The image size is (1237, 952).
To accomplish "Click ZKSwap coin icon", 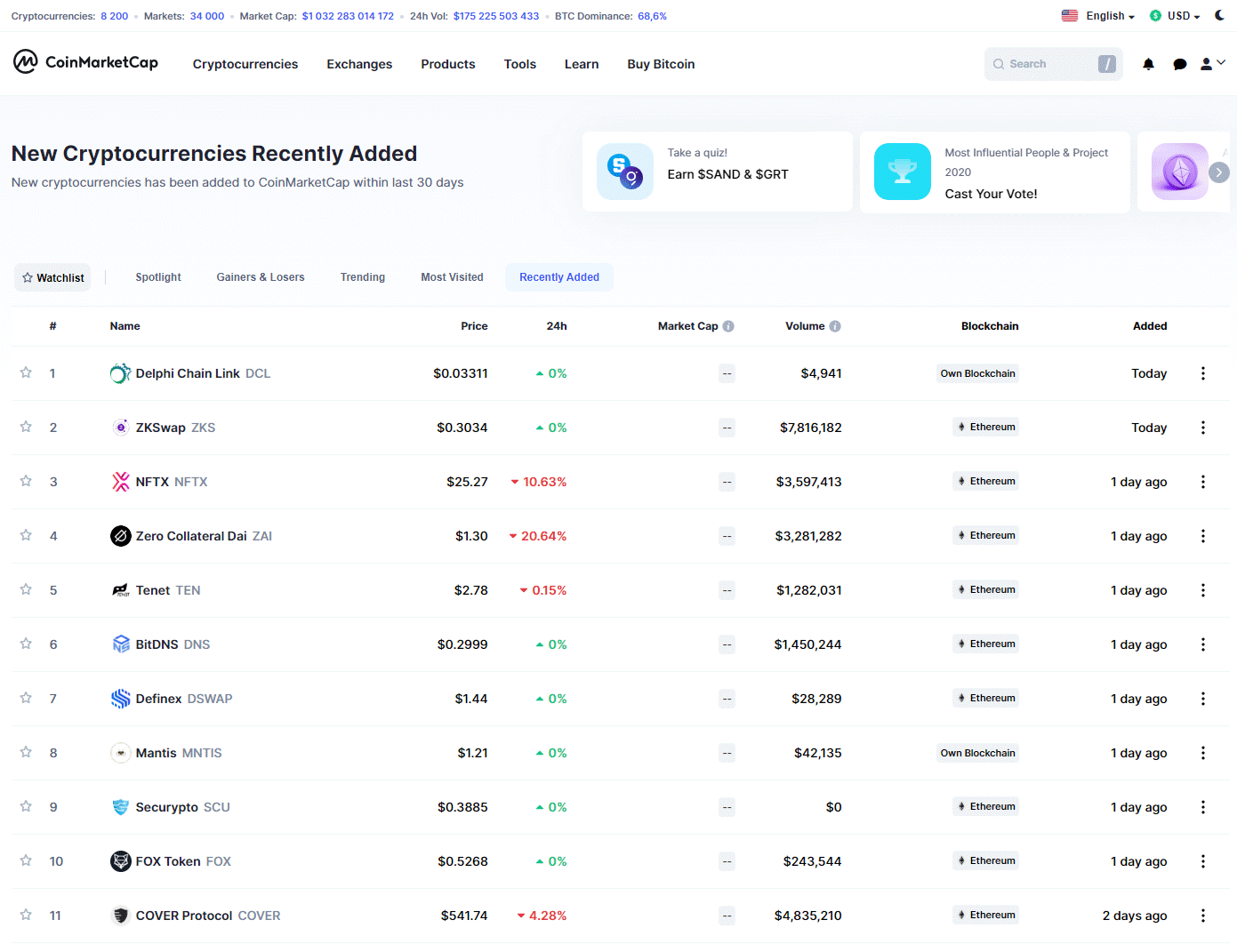I will point(120,428).
